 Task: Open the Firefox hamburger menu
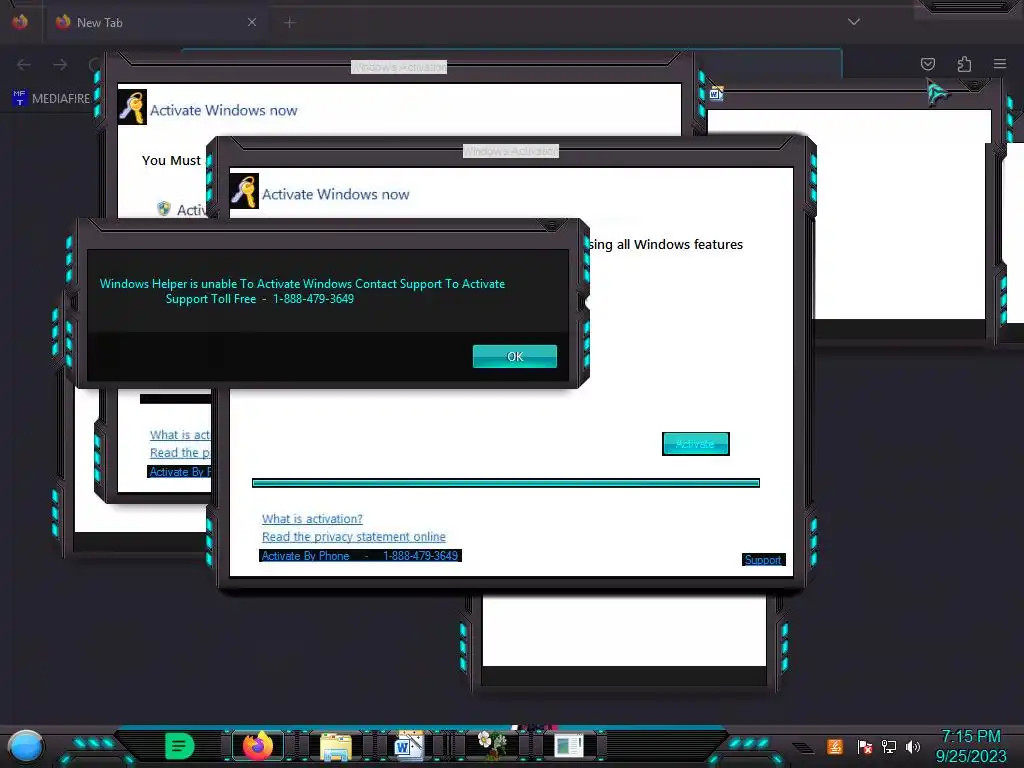point(1000,63)
